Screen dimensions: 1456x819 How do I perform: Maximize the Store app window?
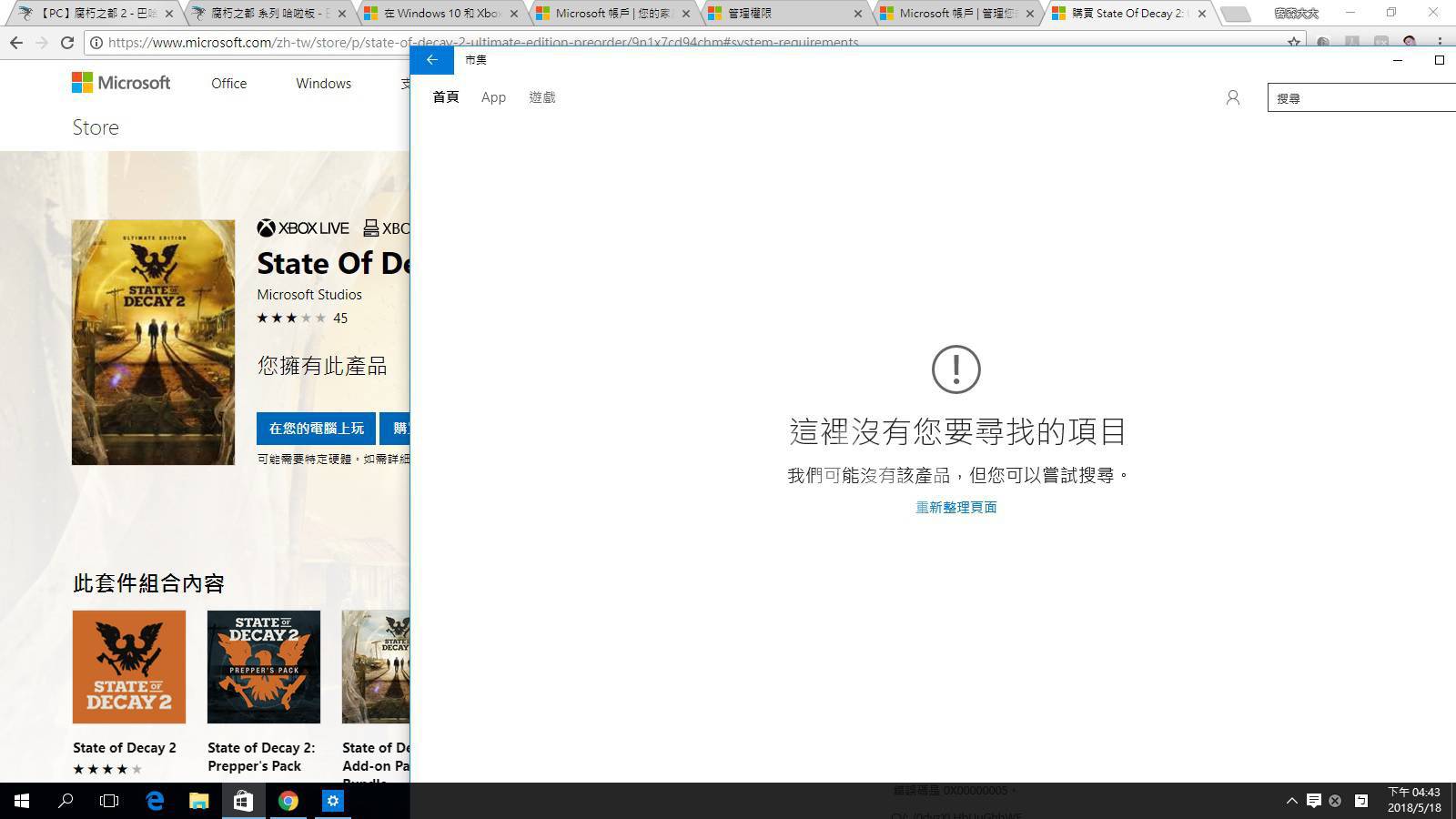coord(1440,60)
